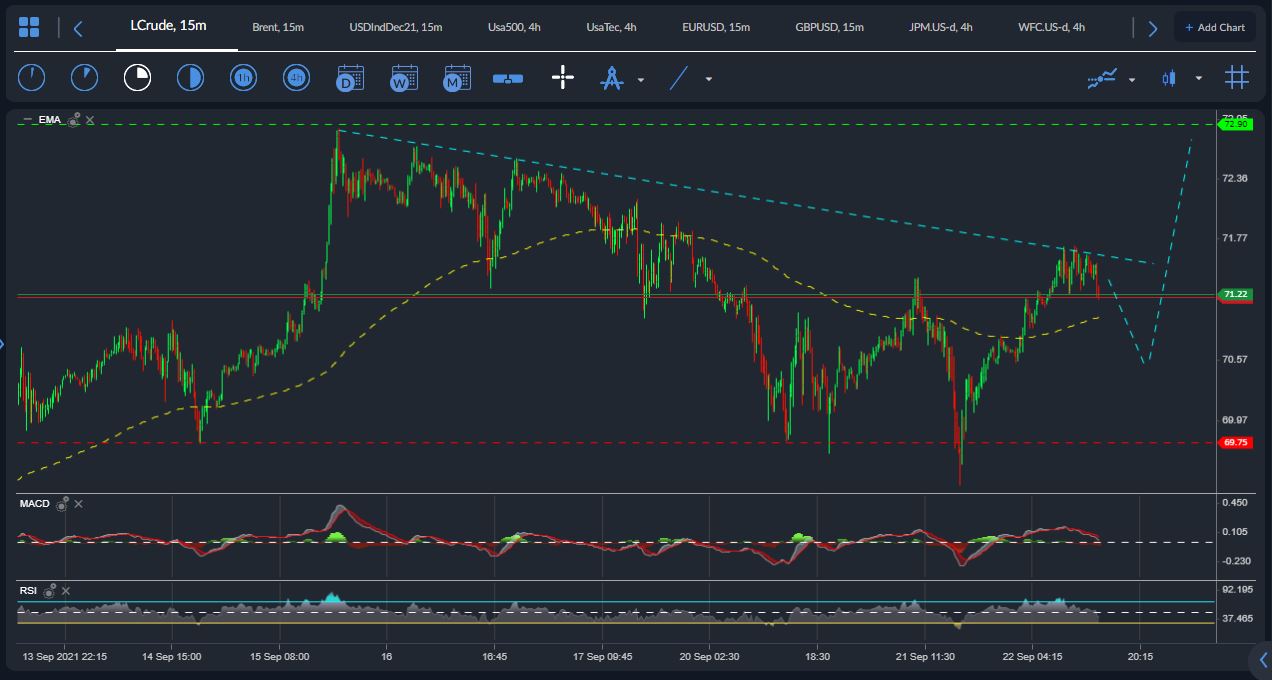Collapse the EMA legend with minus
The width and height of the screenshot is (1272, 680).
point(28,120)
